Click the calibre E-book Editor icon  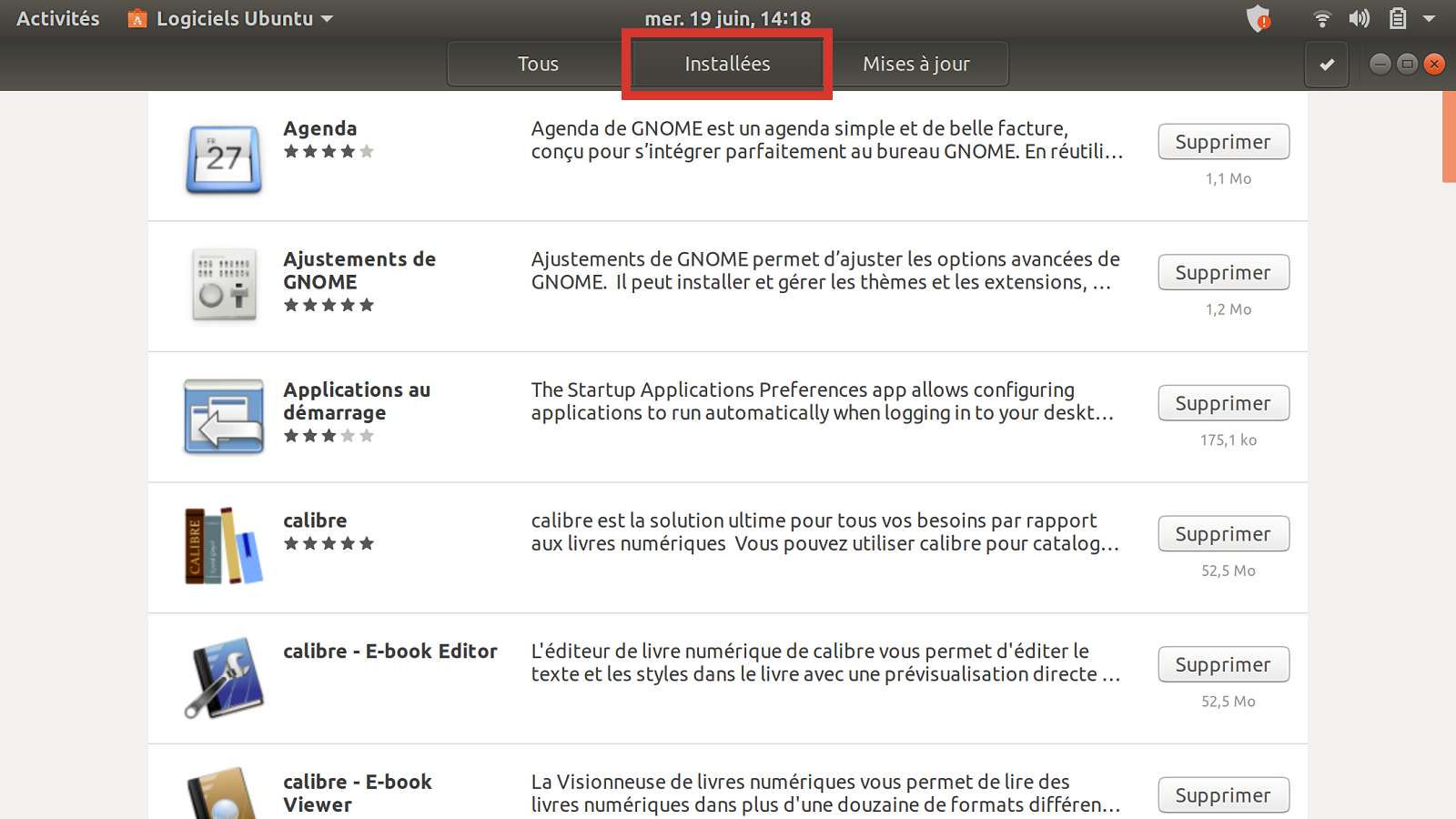(x=224, y=678)
